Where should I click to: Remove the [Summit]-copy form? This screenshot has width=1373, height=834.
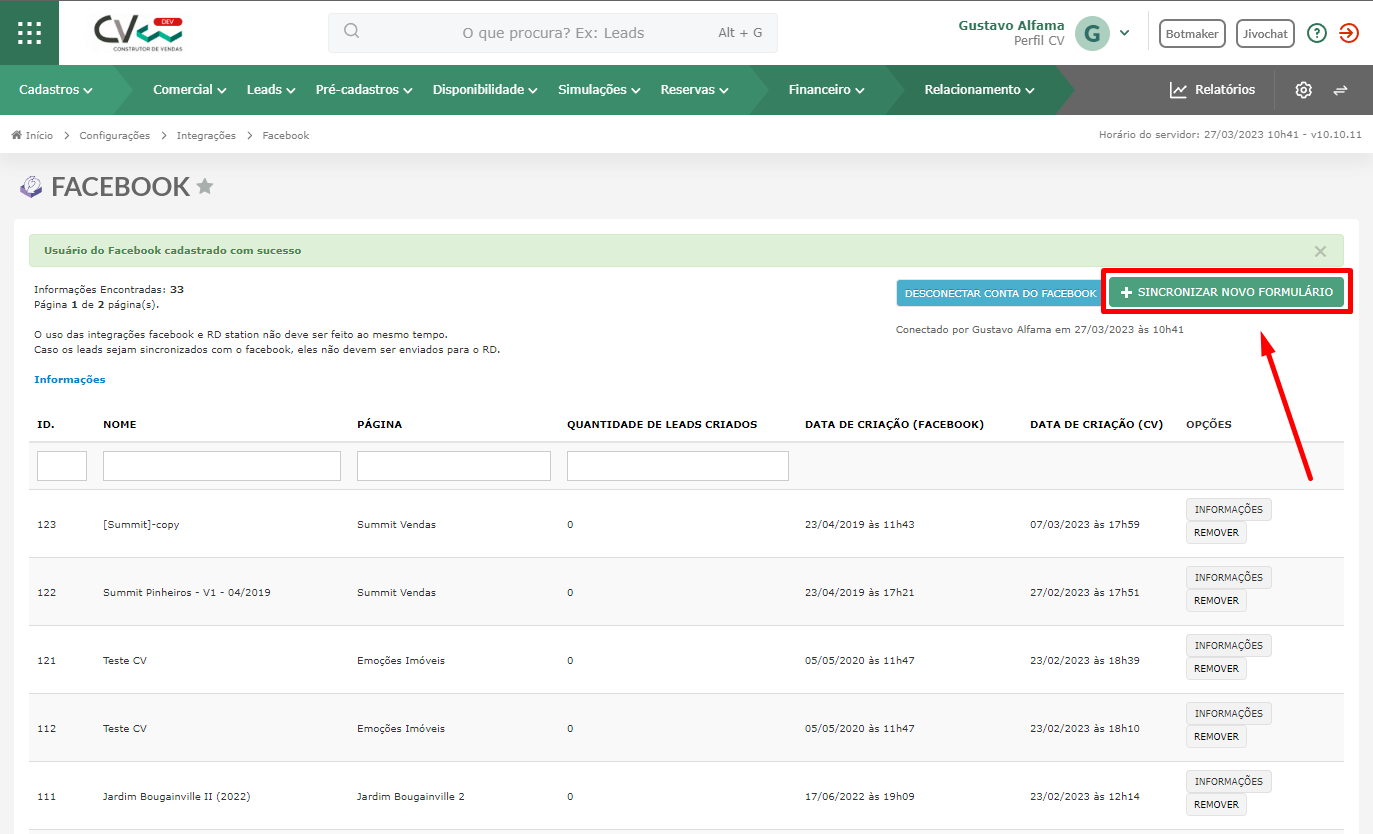tap(1216, 533)
